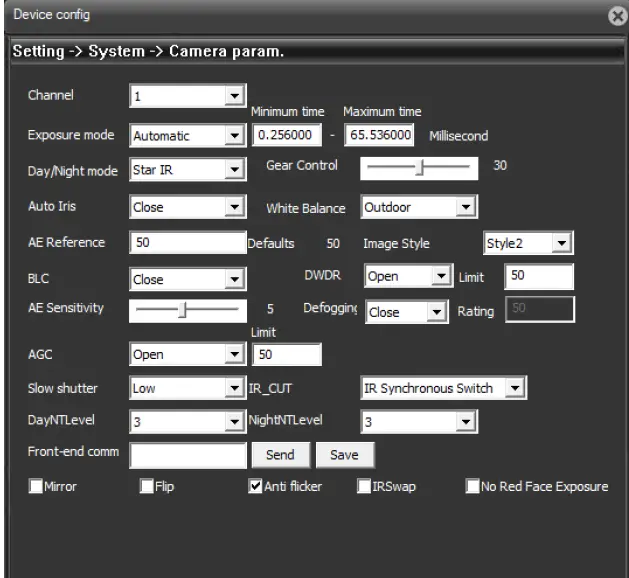Toggle the Mirror checkbox
Image resolution: width=629 pixels, height=578 pixels.
coord(36,486)
